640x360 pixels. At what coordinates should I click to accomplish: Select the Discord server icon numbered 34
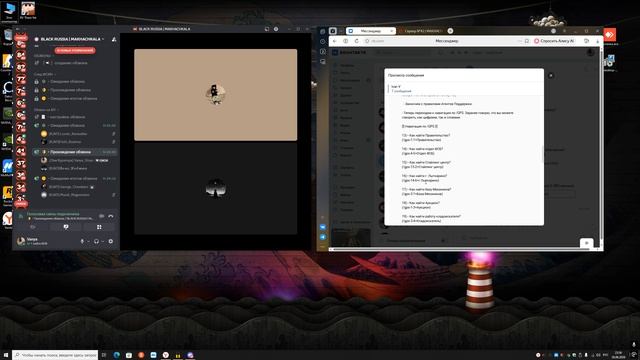(21, 187)
